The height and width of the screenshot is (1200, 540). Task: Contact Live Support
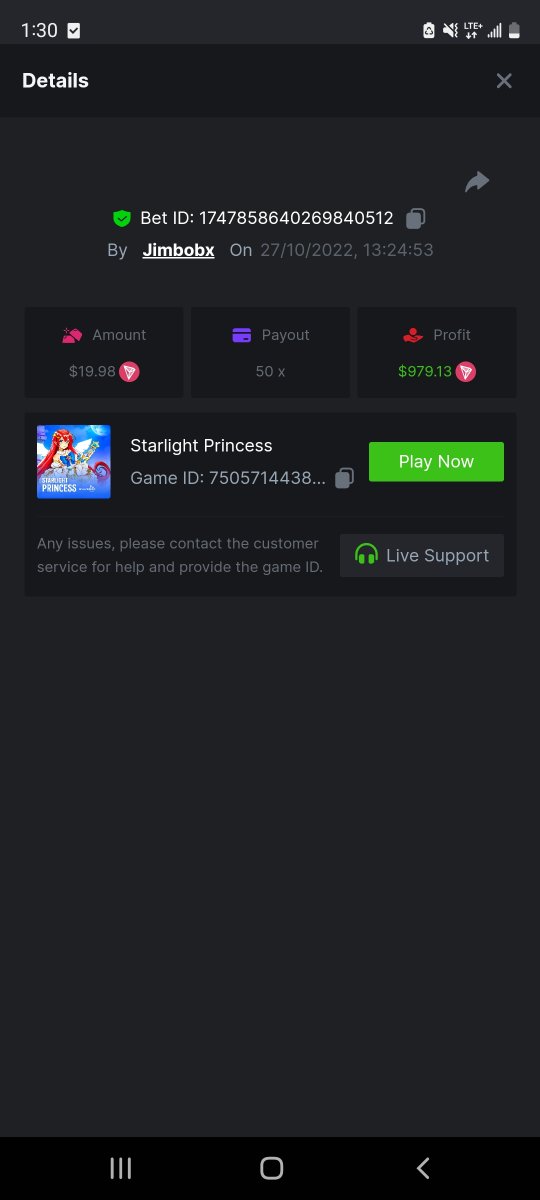click(x=422, y=555)
